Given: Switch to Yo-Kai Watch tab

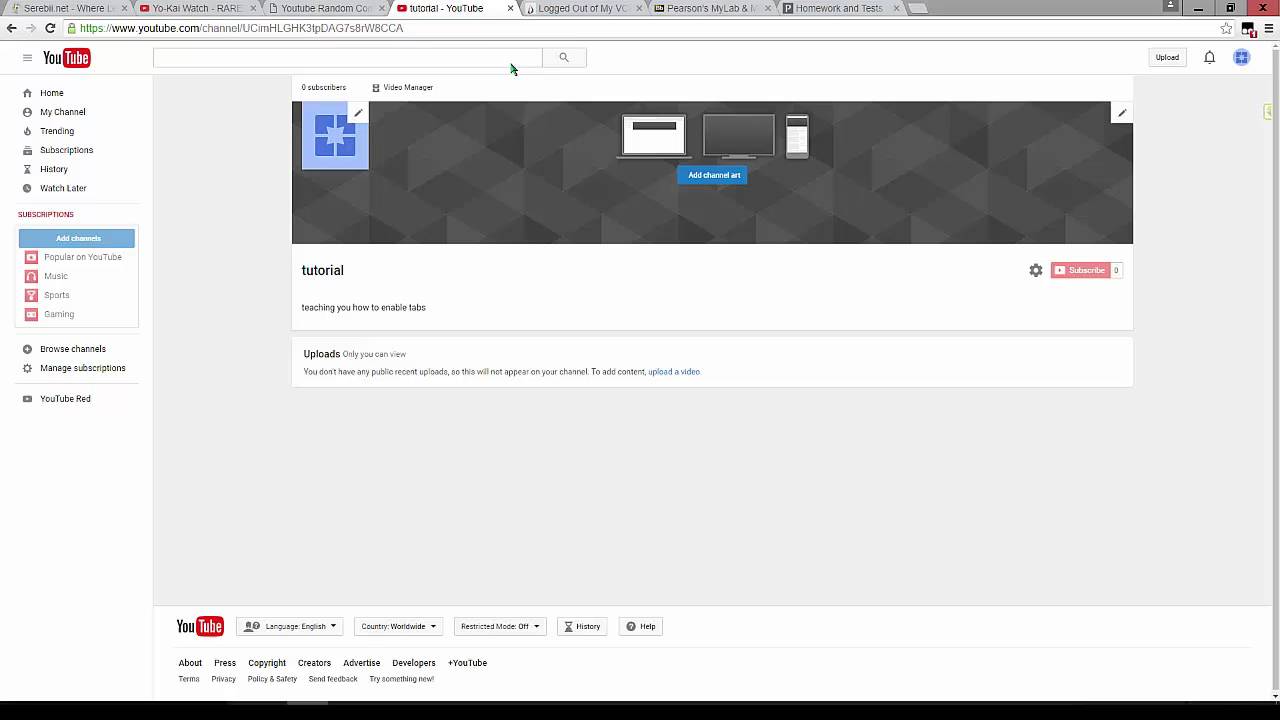Looking at the screenshot, I should click(x=196, y=8).
